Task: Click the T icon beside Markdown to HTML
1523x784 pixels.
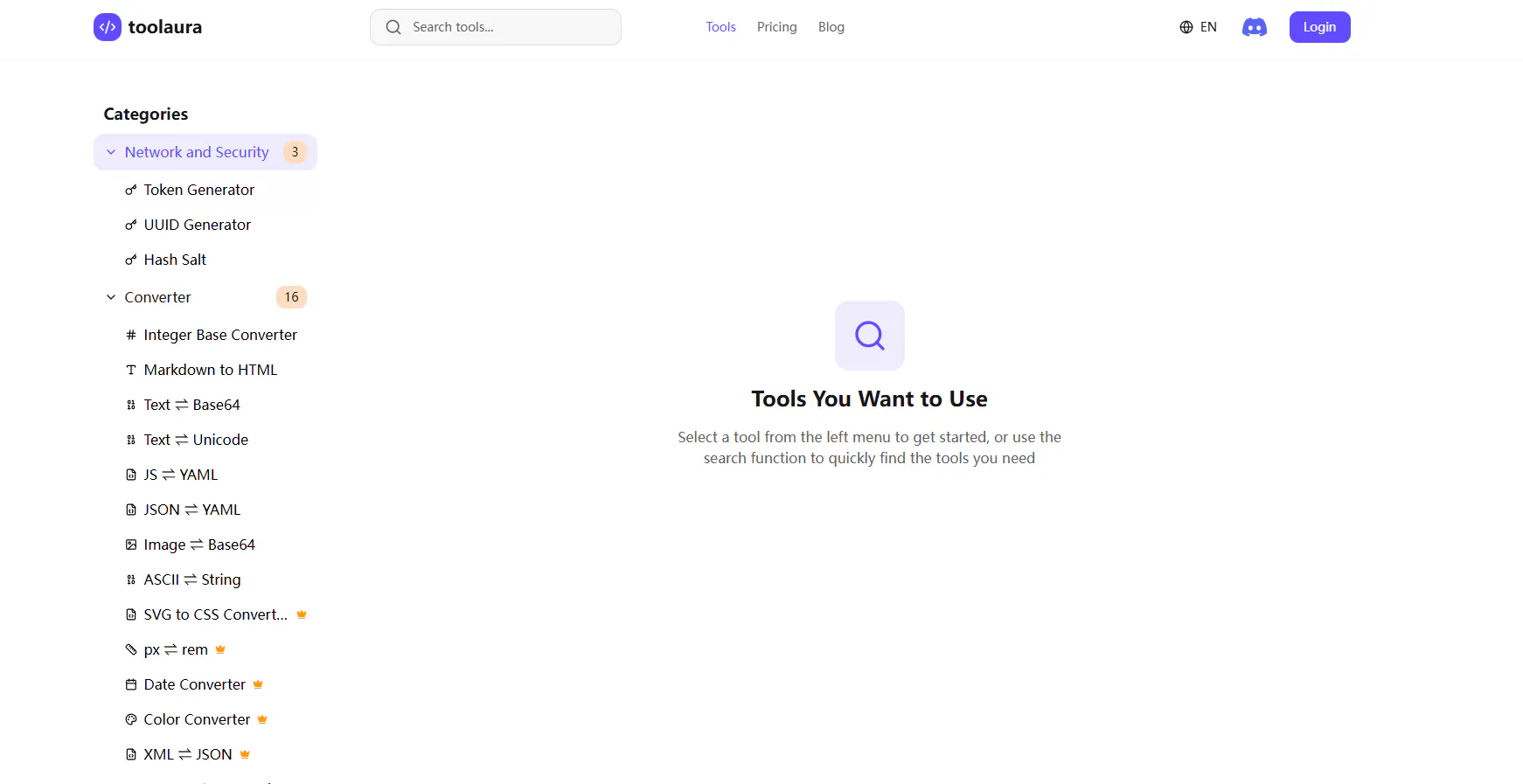Action: [131, 370]
